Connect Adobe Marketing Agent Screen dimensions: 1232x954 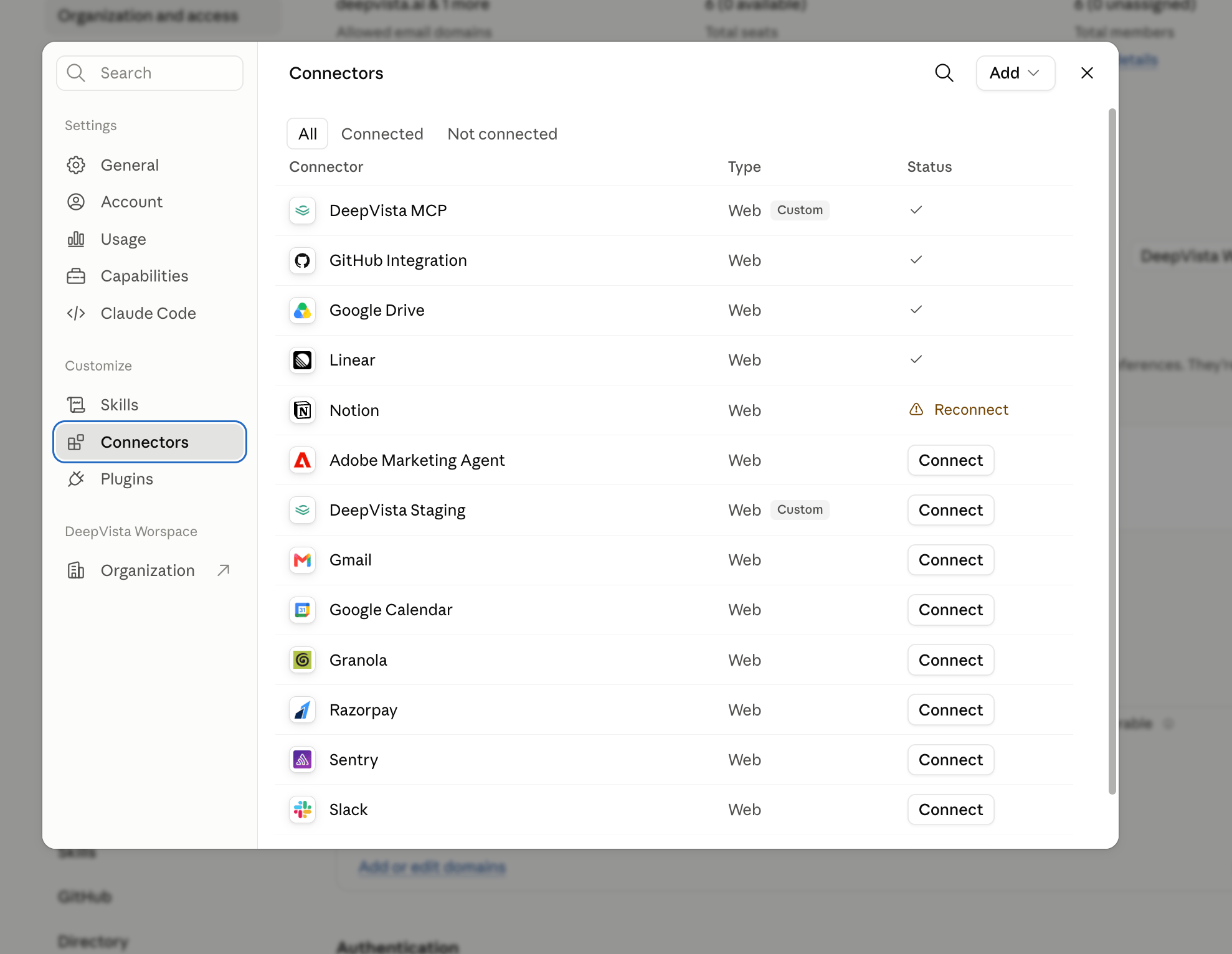(x=950, y=460)
